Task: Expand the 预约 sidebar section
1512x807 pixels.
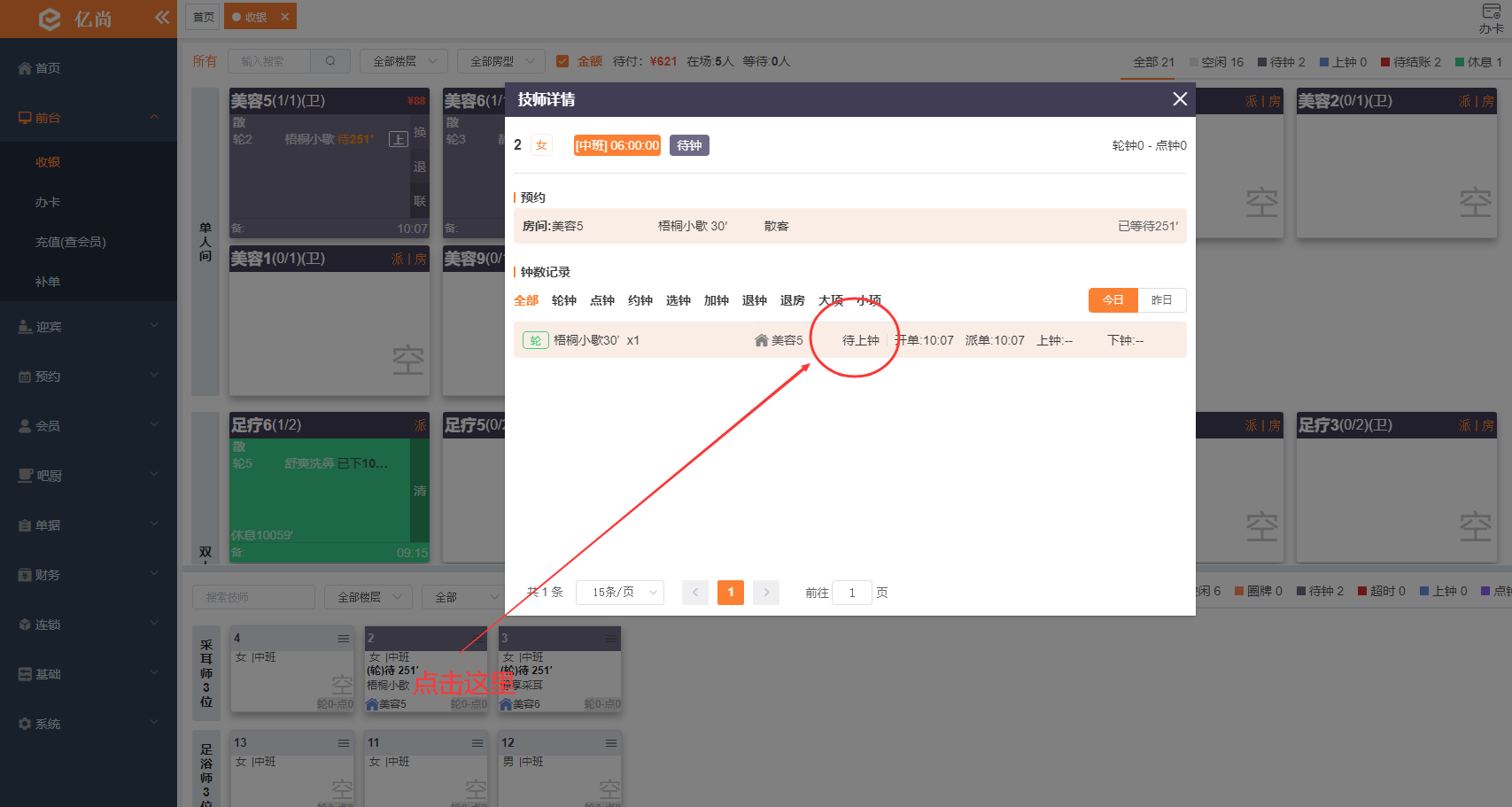Action: pyautogui.click(x=155, y=376)
